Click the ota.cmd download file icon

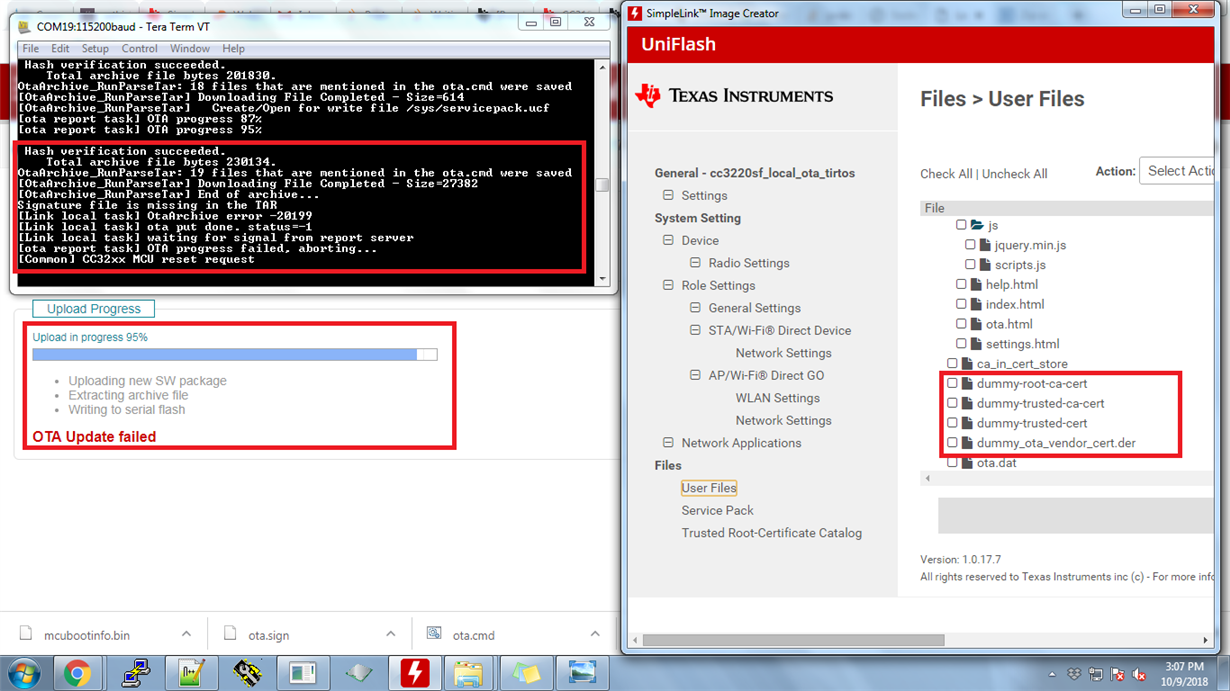tap(434, 634)
